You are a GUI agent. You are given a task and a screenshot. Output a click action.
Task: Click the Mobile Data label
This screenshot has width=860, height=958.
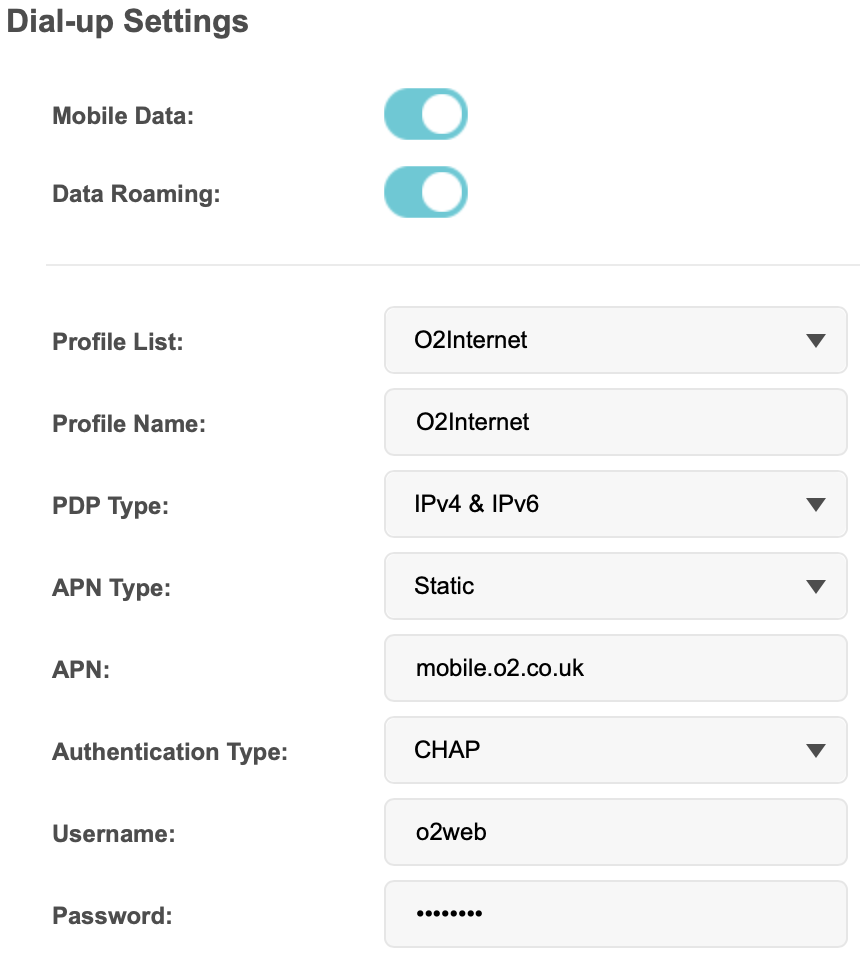[123, 115]
